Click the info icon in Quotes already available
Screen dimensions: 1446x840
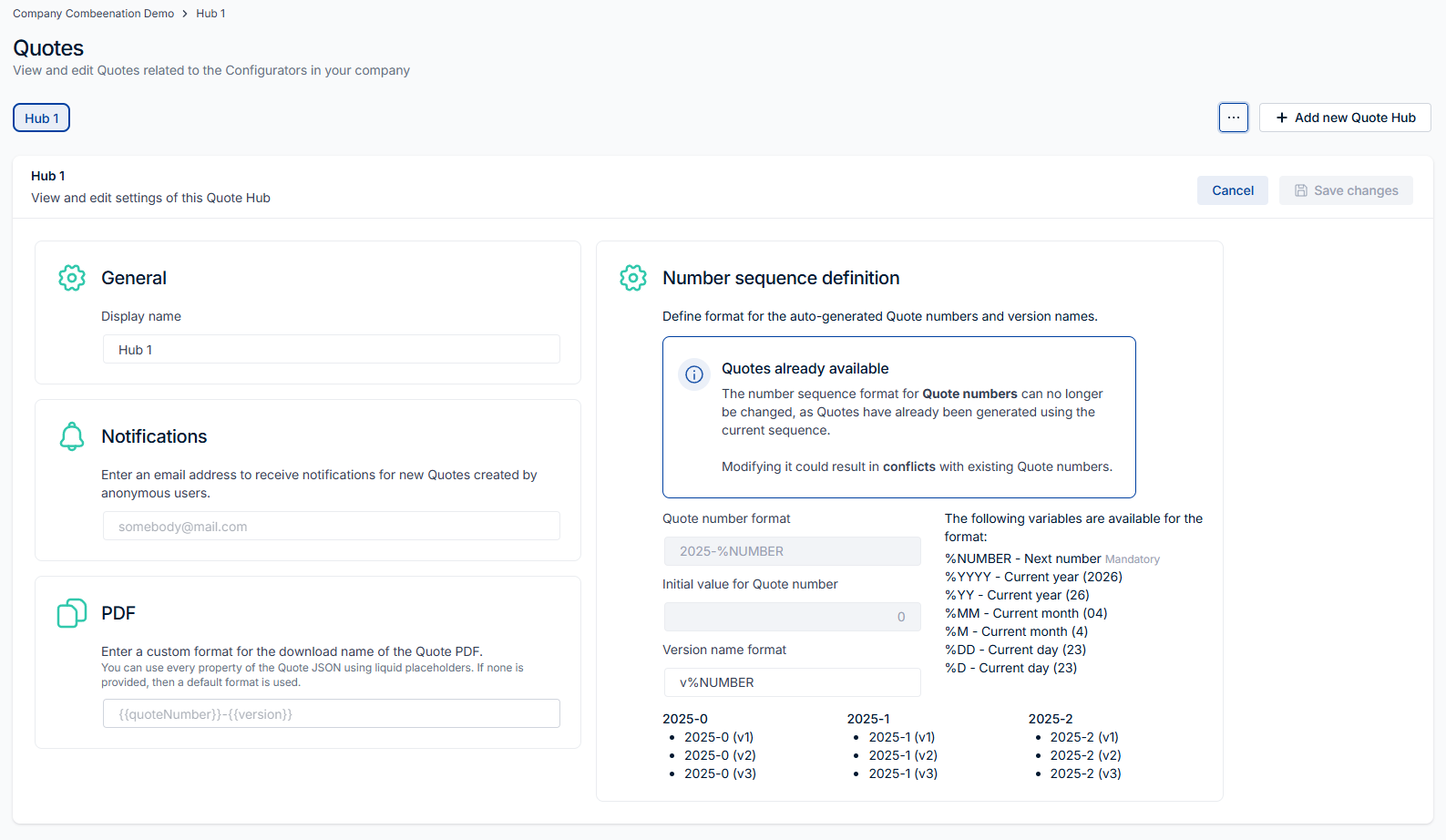[694, 374]
